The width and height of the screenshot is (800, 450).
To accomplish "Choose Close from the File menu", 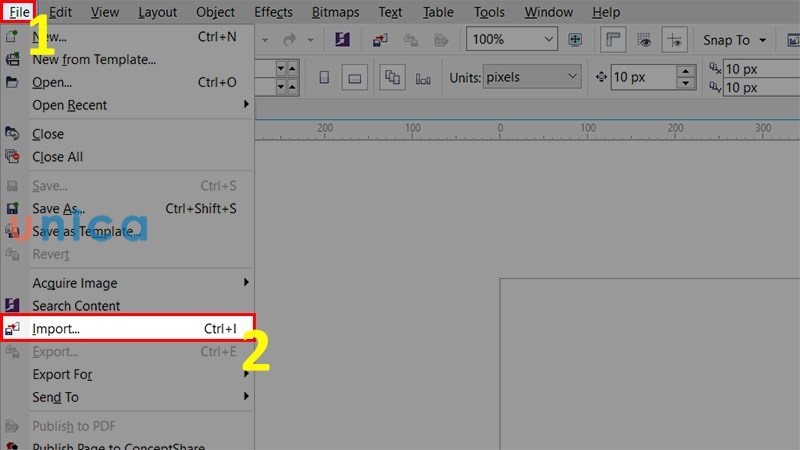I will (128, 134).
